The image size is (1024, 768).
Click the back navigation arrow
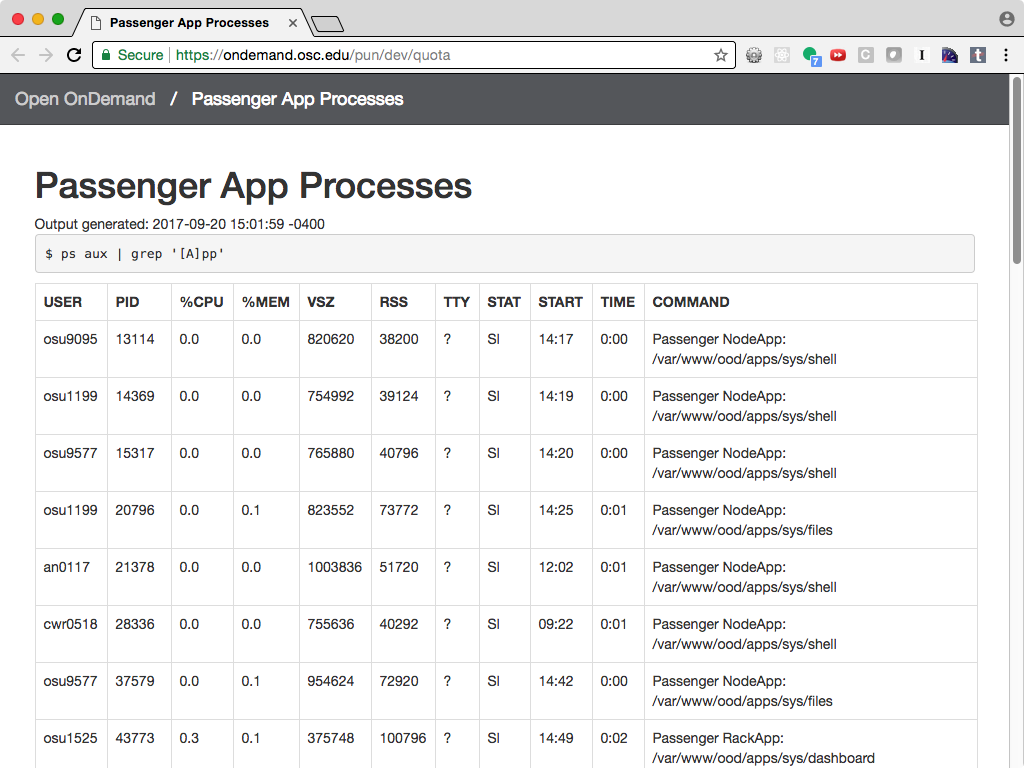[x=18, y=55]
